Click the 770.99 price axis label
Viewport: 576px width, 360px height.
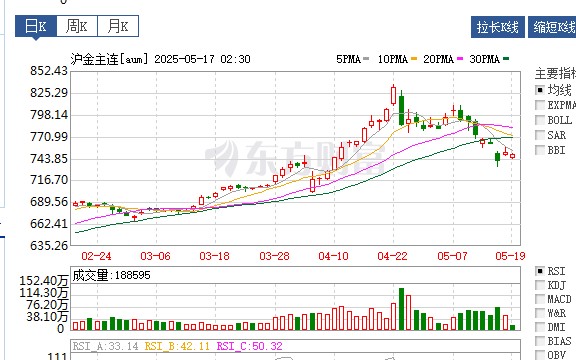point(49,137)
